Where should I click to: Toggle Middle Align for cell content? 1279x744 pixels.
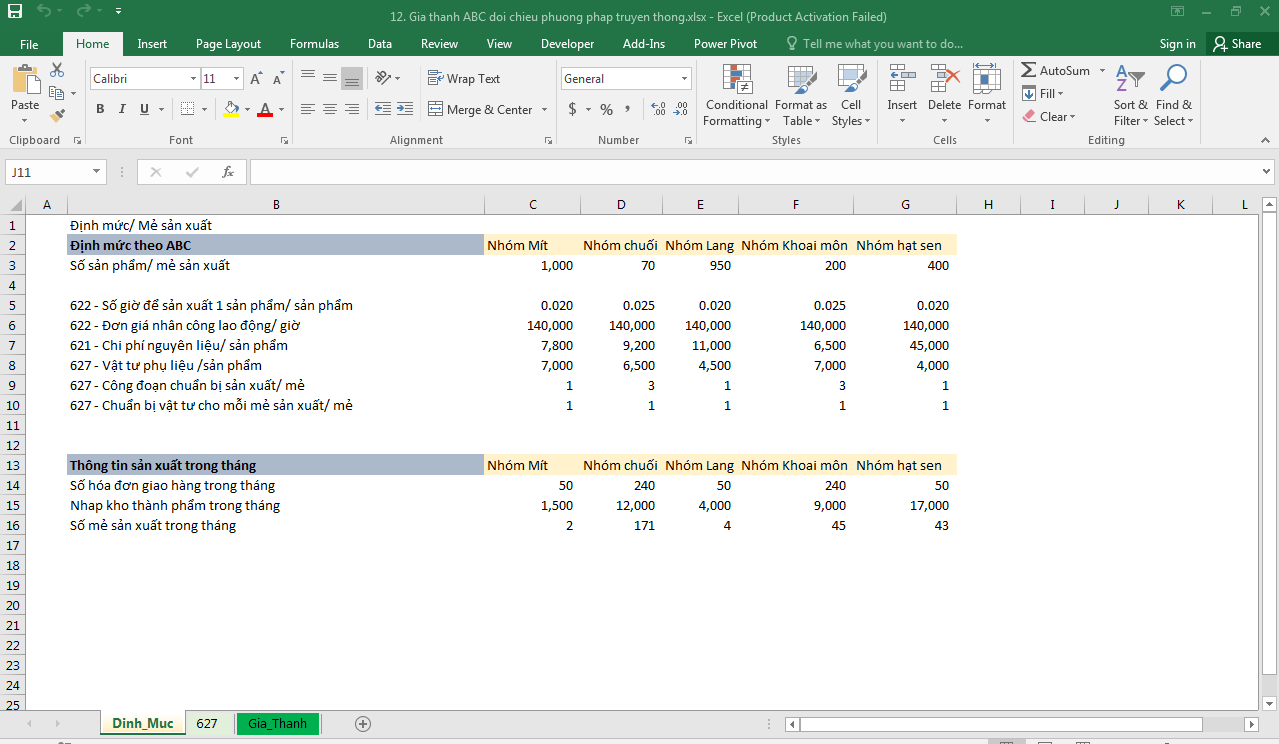(330, 78)
